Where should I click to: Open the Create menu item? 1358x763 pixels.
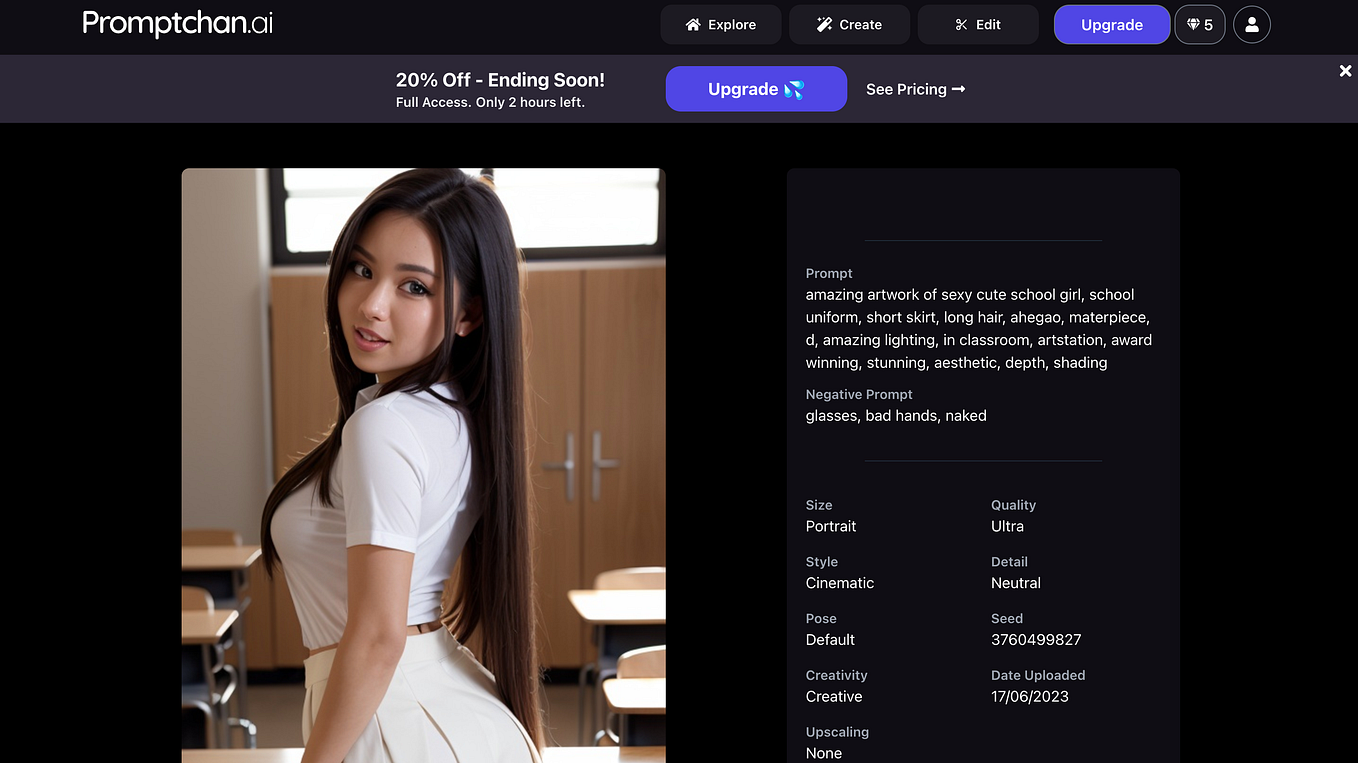click(x=849, y=24)
